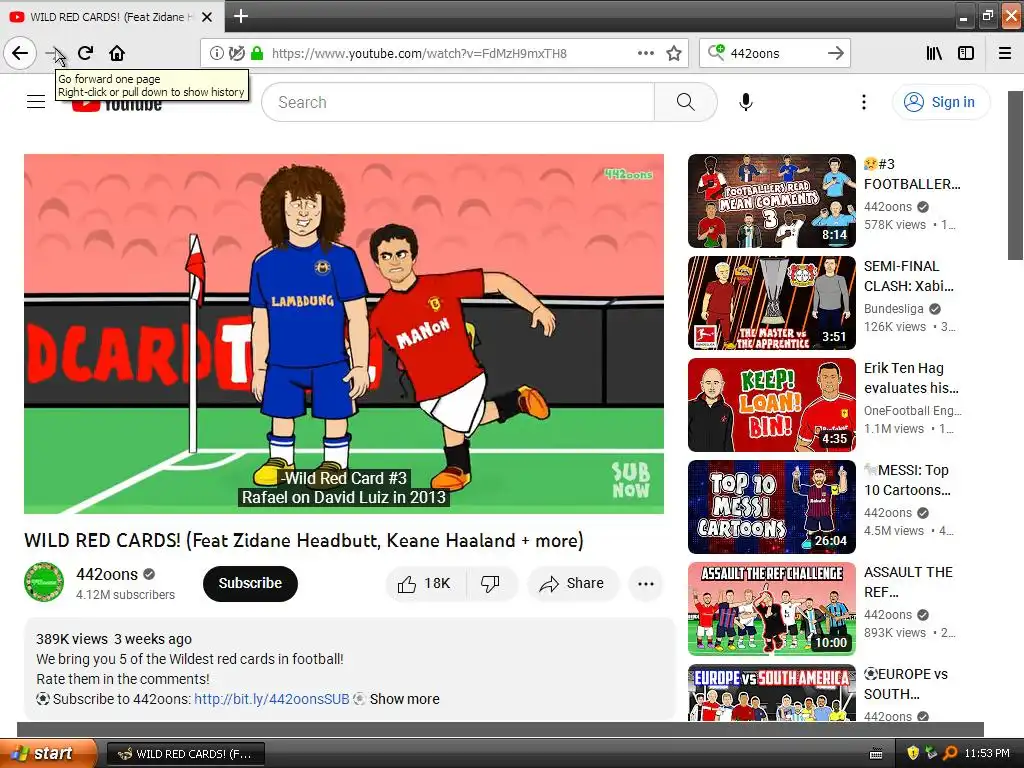The height and width of the screenshot is (768, 1024).
Task: Open 'ASSAULT THE REF...' video title
Action: pyautogui.click(x=908, y=582)
